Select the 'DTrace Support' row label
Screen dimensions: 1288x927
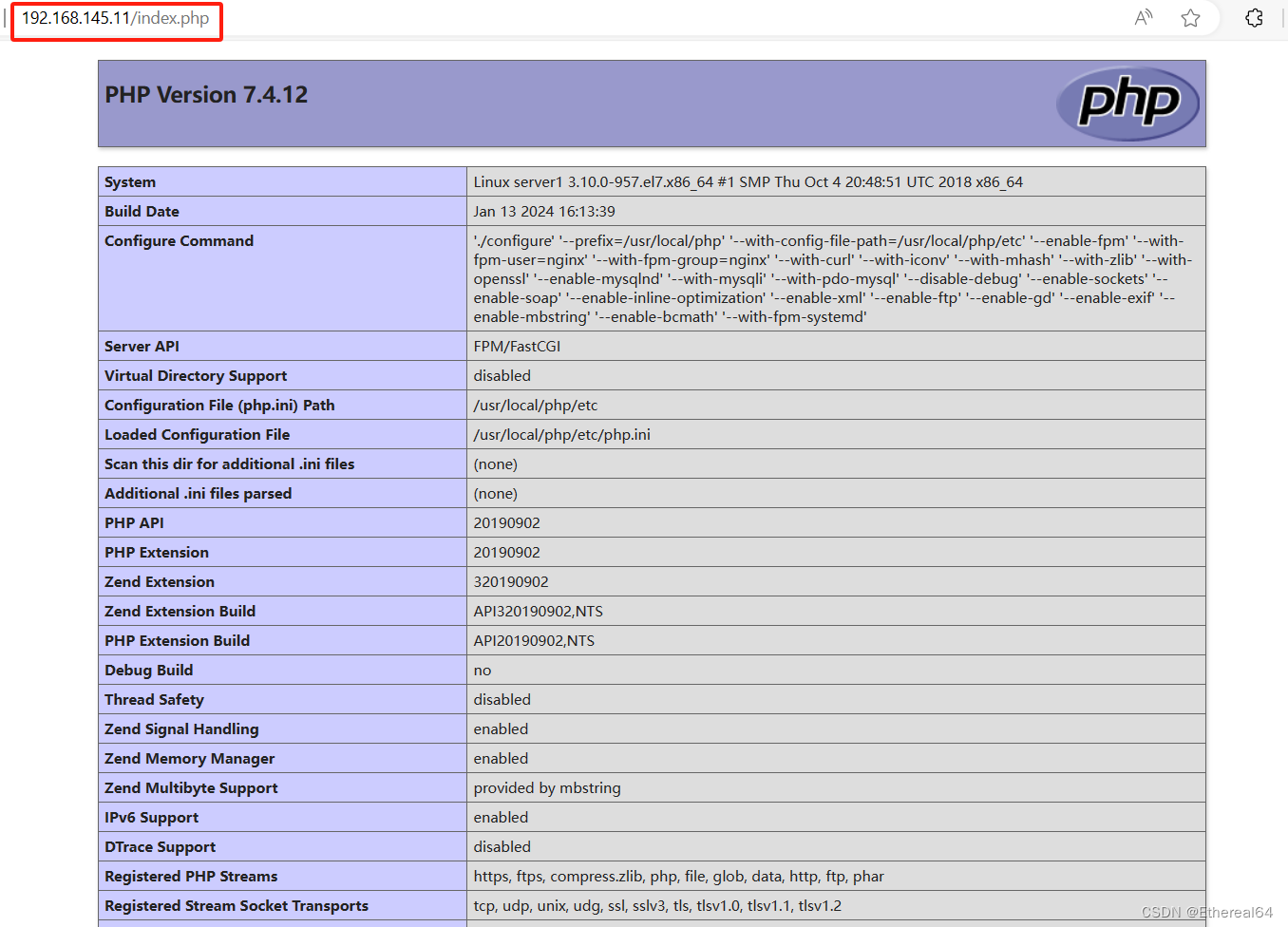tap(160, 847)
